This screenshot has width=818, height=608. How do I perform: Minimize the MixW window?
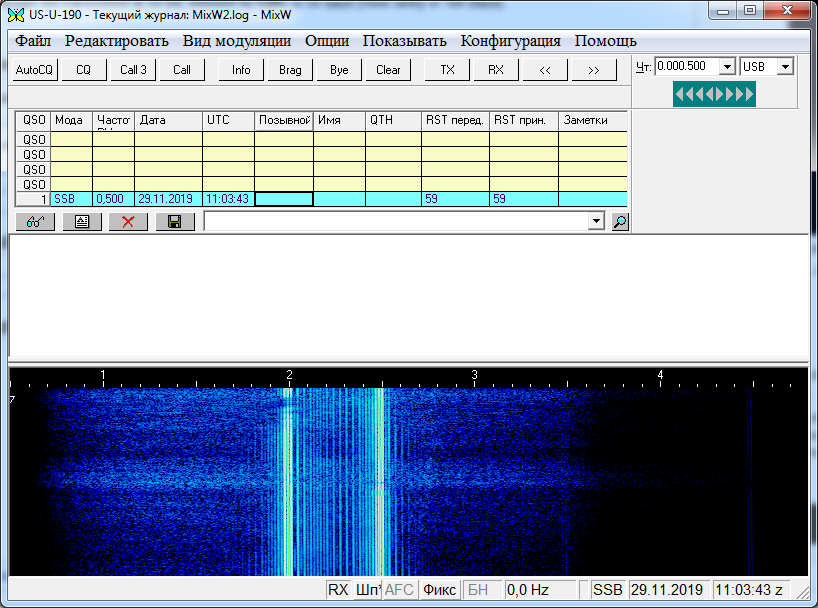point(723,11)
